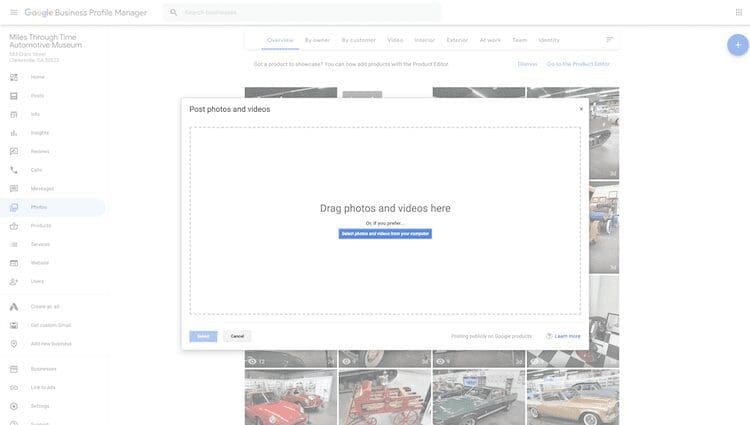This screenshot has height=425, width=750.
Task: Switch to the At work tab
Action: click(490, 40)
